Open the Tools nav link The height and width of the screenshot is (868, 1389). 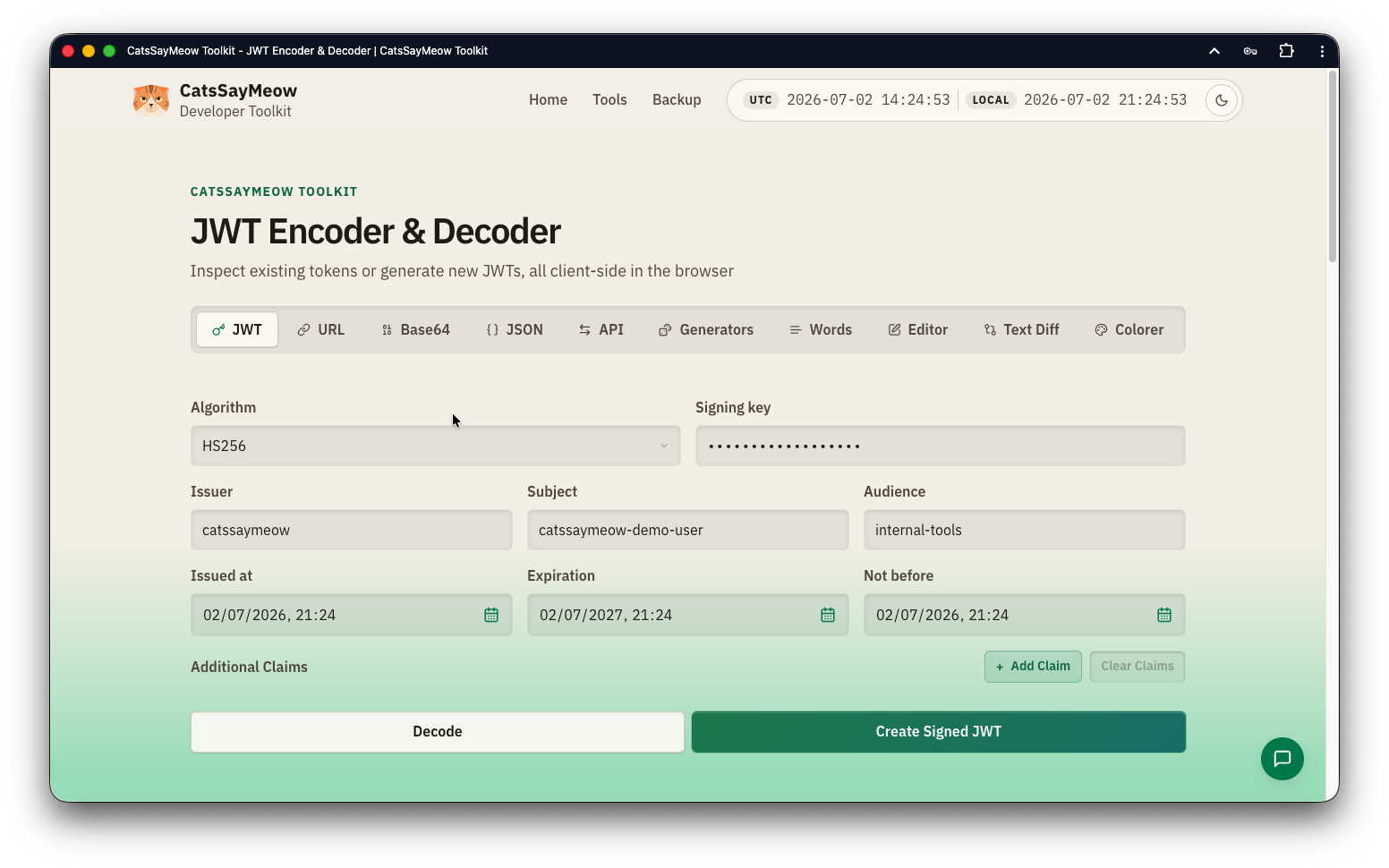pos(609,100)
